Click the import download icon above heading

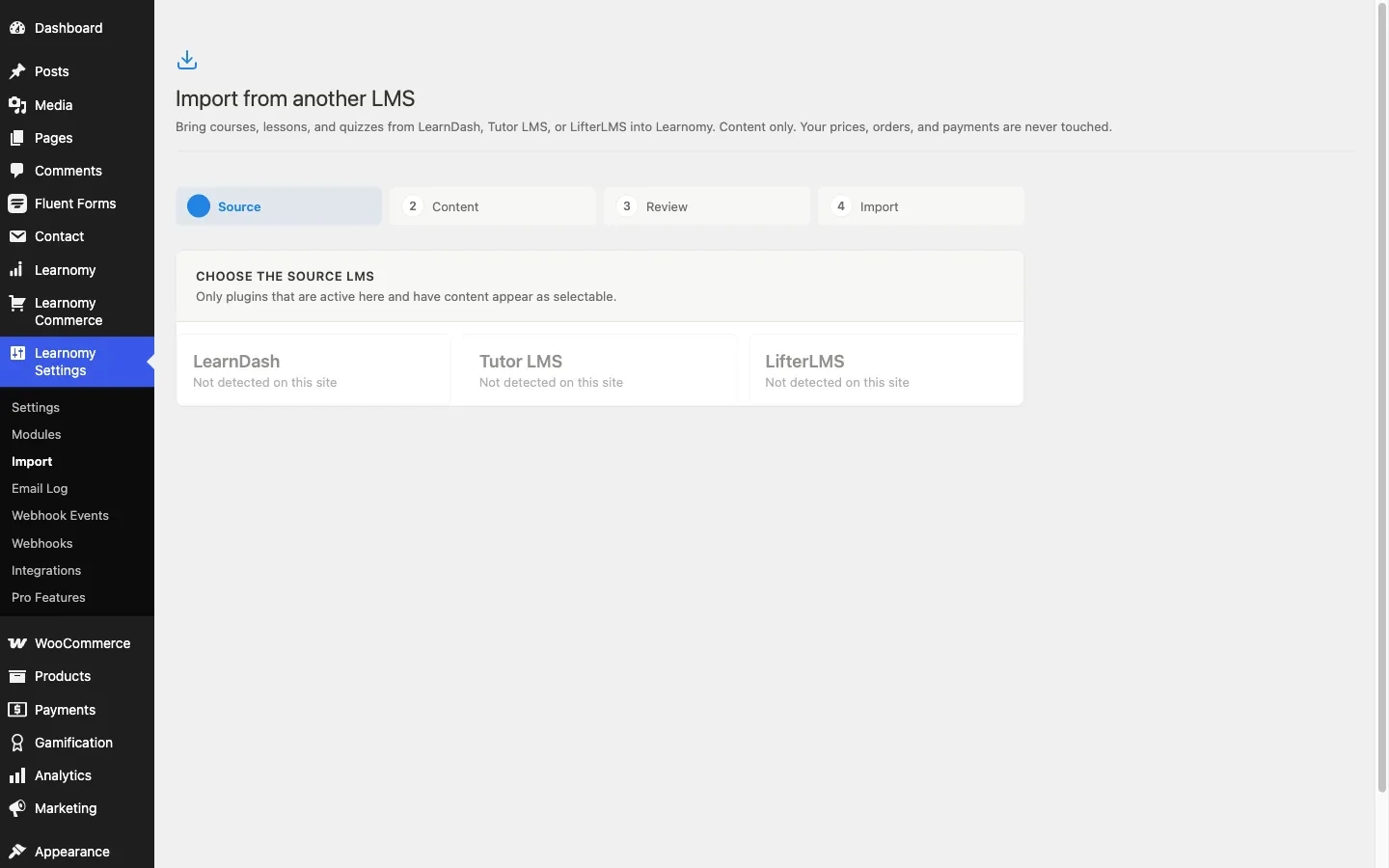[x=187, y=61]
